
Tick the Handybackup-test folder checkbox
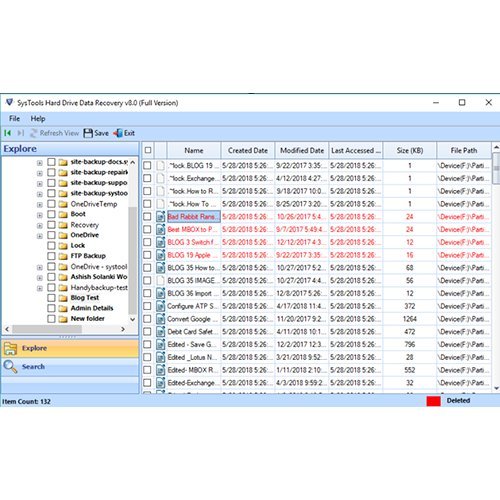coord(51,287)
